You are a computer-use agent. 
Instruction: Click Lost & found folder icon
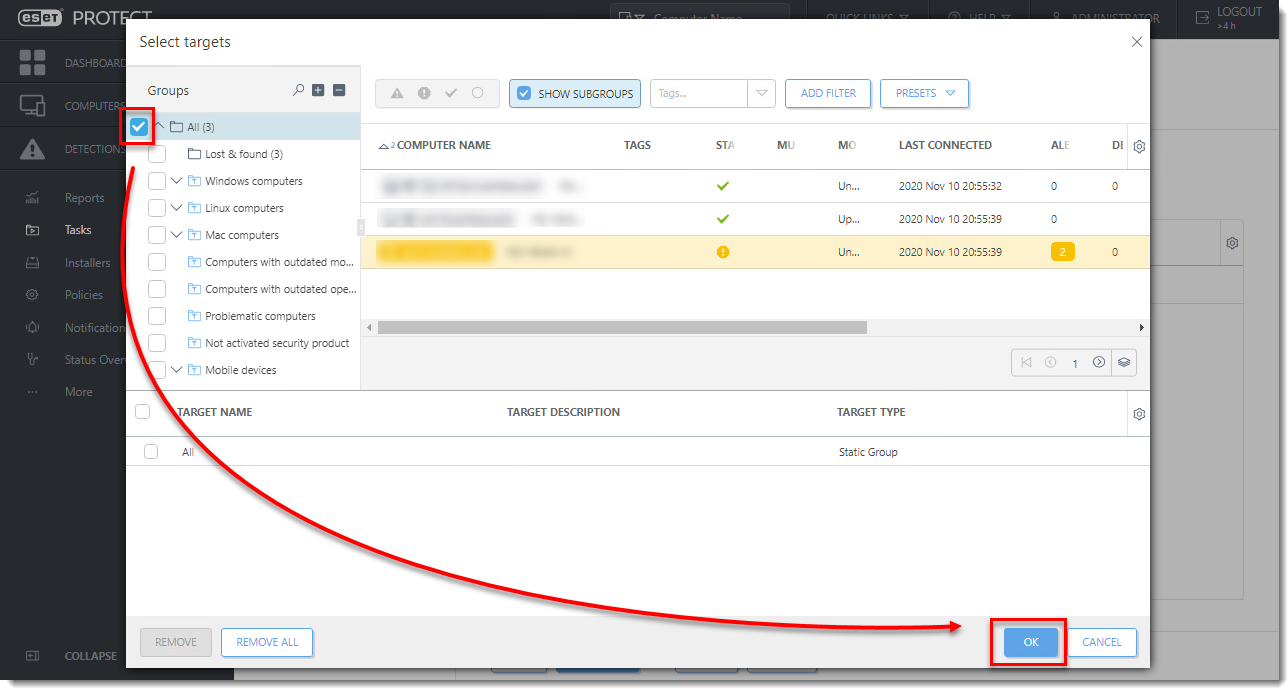tap(195, 154)
